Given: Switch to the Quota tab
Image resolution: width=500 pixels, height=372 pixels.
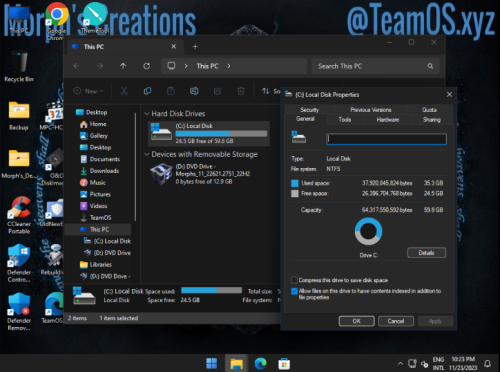Looking at the screenshot, I should (429, 110).
